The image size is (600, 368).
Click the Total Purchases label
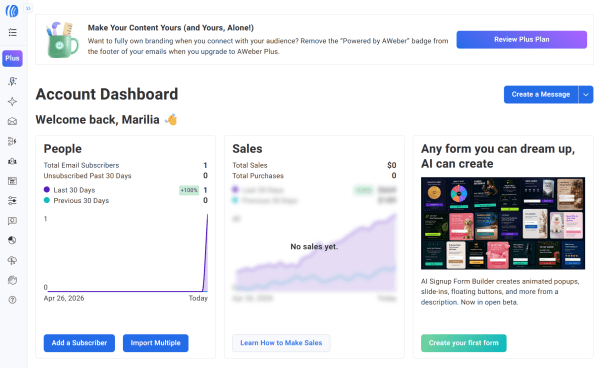(x=258, y=176)
